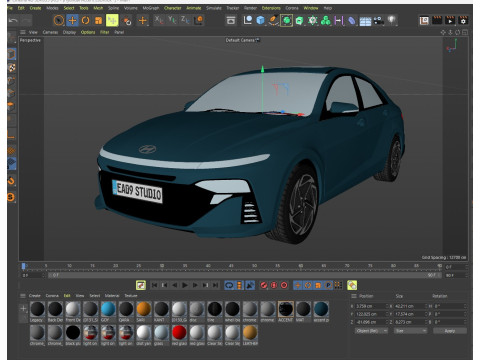Viewport: 480px width, 360px height.
Task: Open viewport Filter menu
Action: pos(105,32)
